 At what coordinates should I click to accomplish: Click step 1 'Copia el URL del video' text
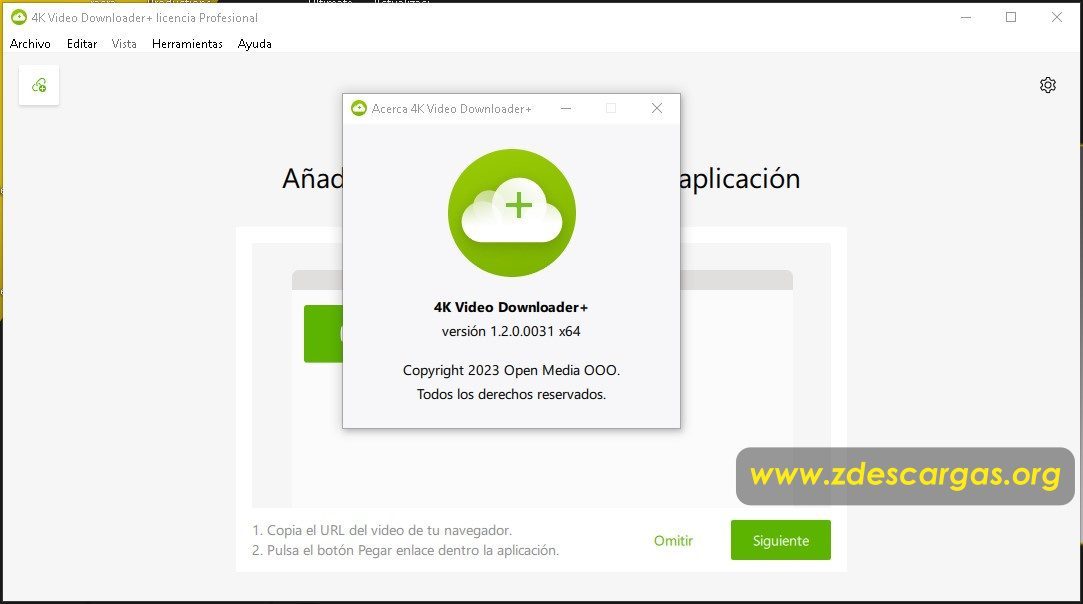tap(382, 530)
